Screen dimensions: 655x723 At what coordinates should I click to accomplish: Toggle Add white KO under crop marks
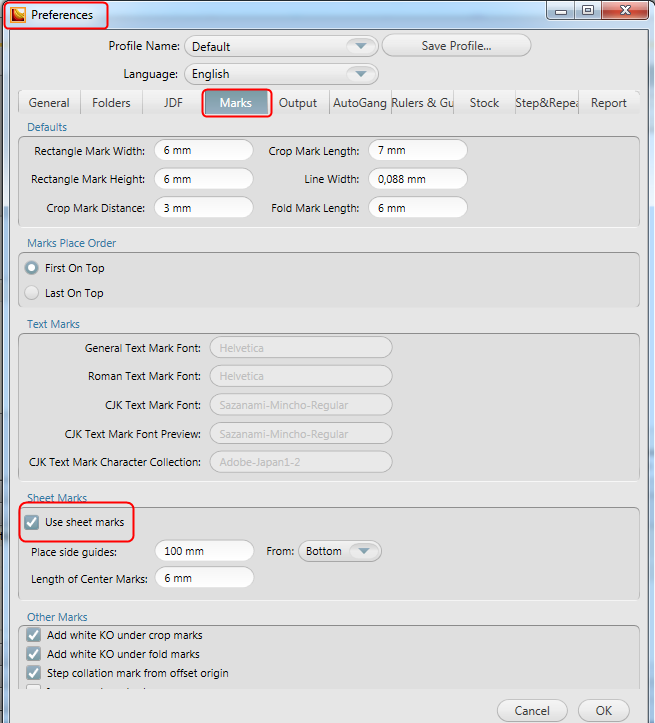pos(34,635)
